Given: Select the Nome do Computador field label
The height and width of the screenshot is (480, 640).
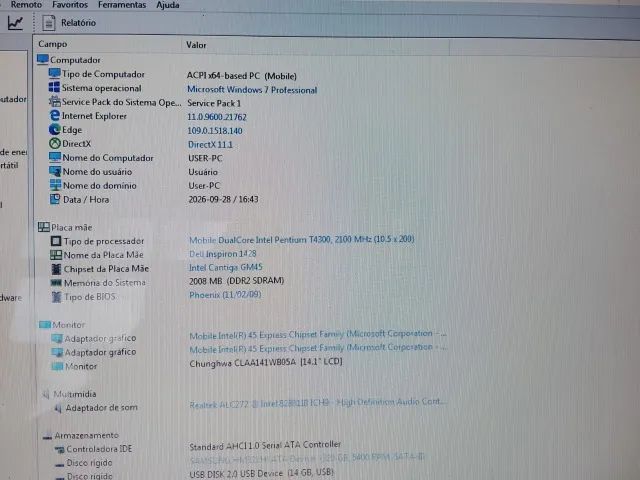Looking at the screenshot, I should tap(108, 158).
